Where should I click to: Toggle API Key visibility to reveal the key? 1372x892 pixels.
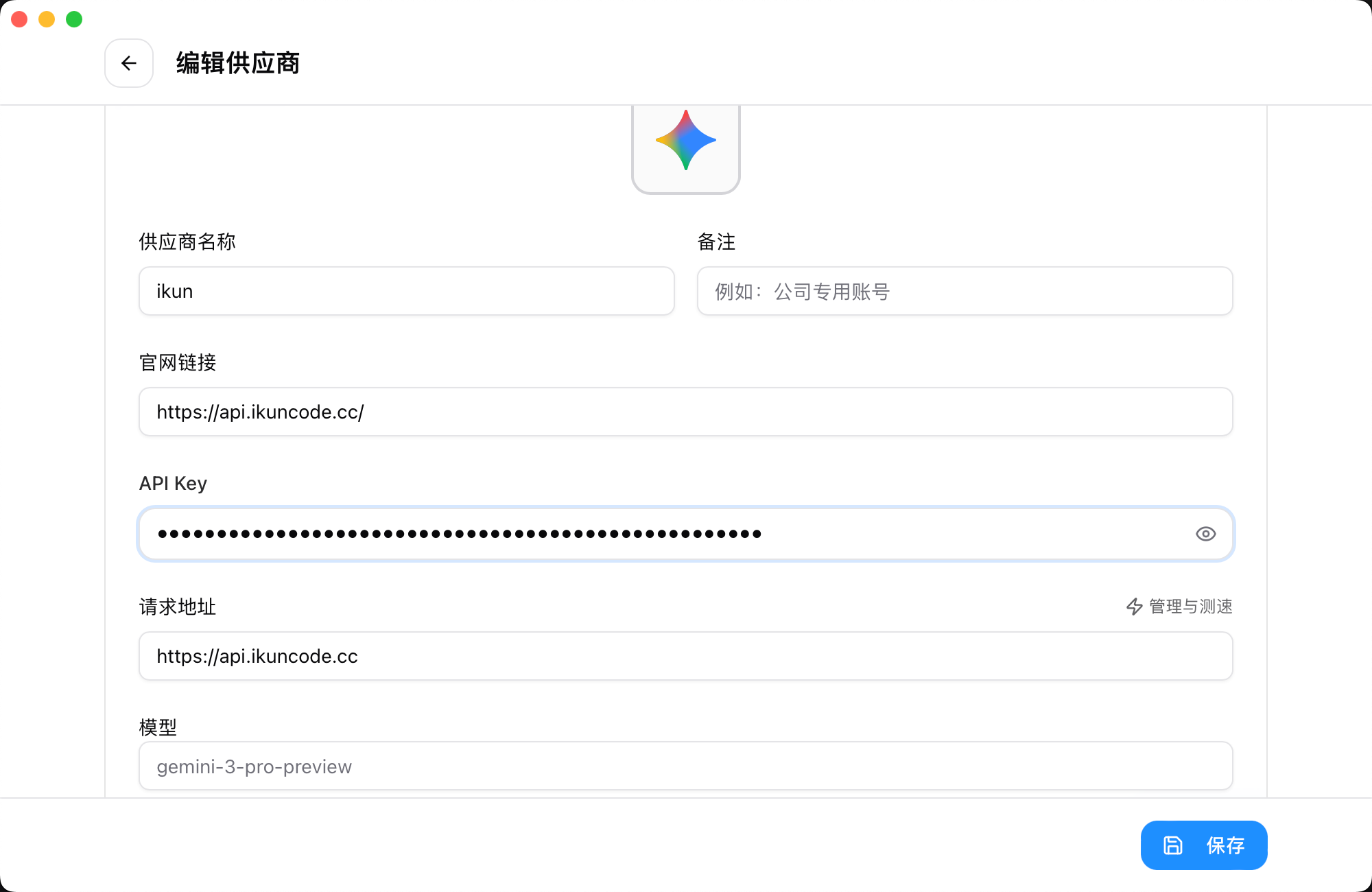tap(1205, 534)
